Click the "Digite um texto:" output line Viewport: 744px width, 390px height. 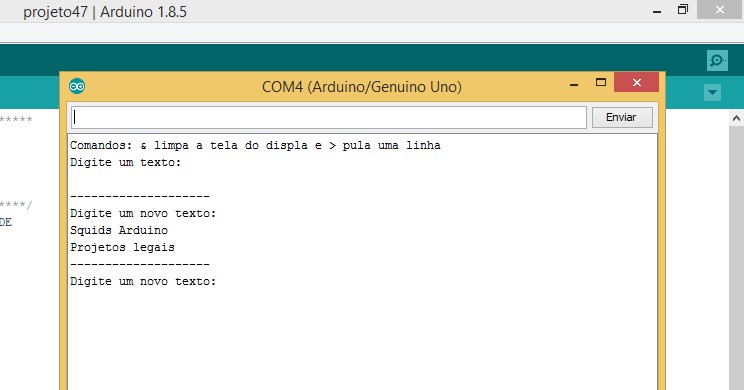(126, 162)
